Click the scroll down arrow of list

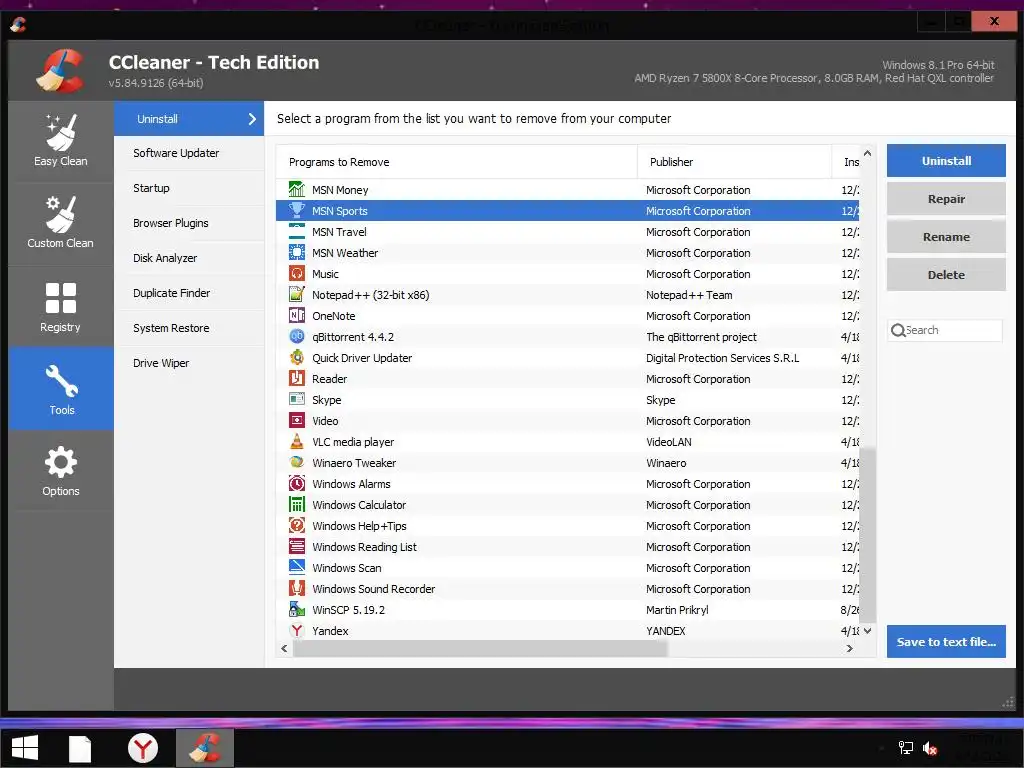tap(867, 631)
